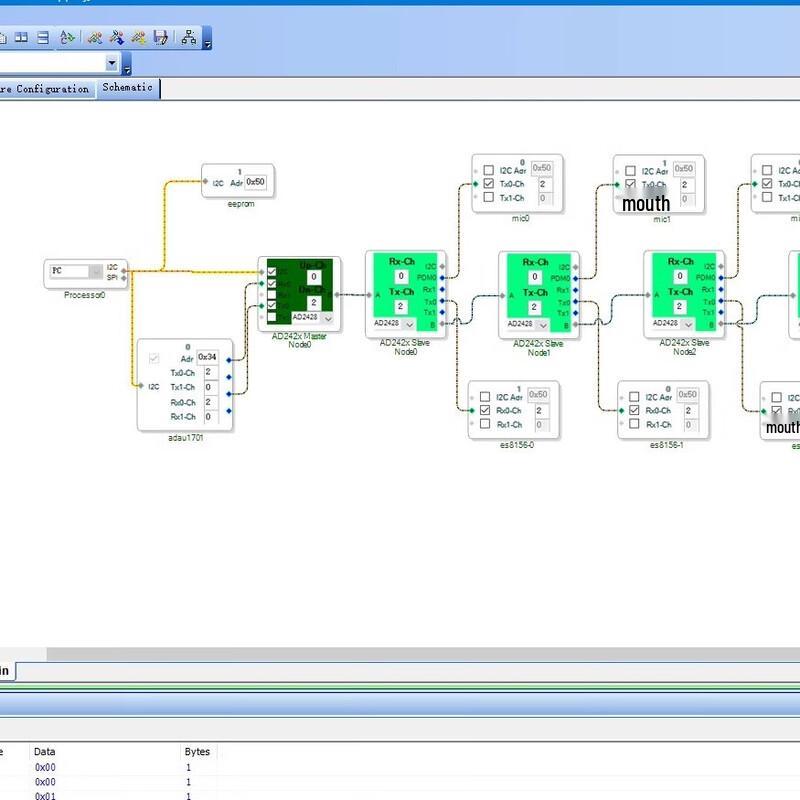This screenshot has height=800, width=800.
Task: Click the I2C port diamond on Processor0
Action: 124,270
